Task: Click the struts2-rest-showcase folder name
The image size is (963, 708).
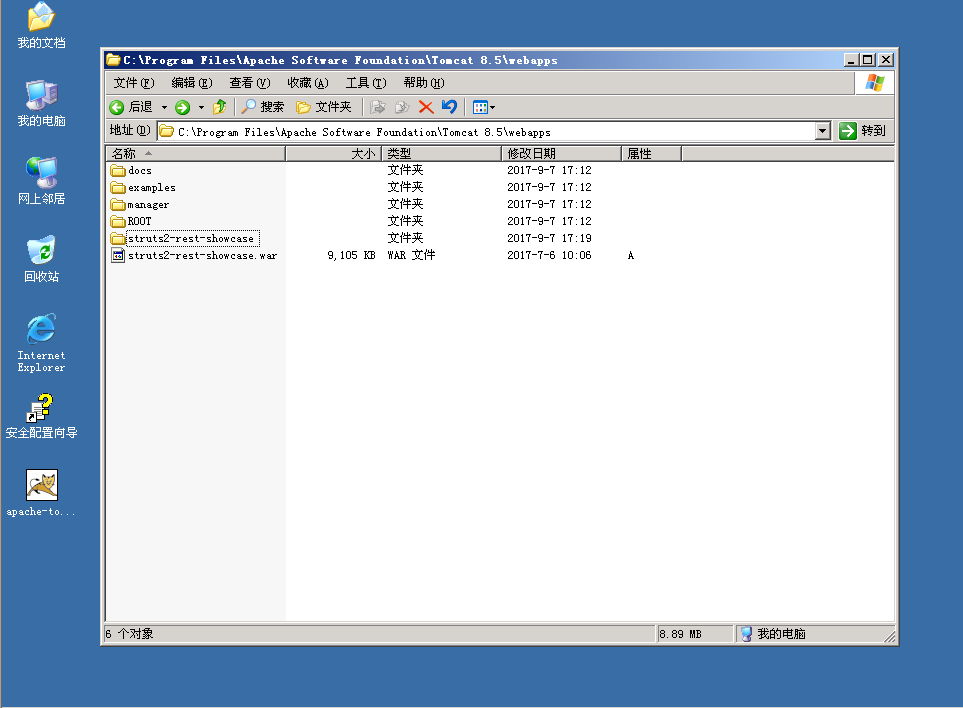Action: point(191,238)
